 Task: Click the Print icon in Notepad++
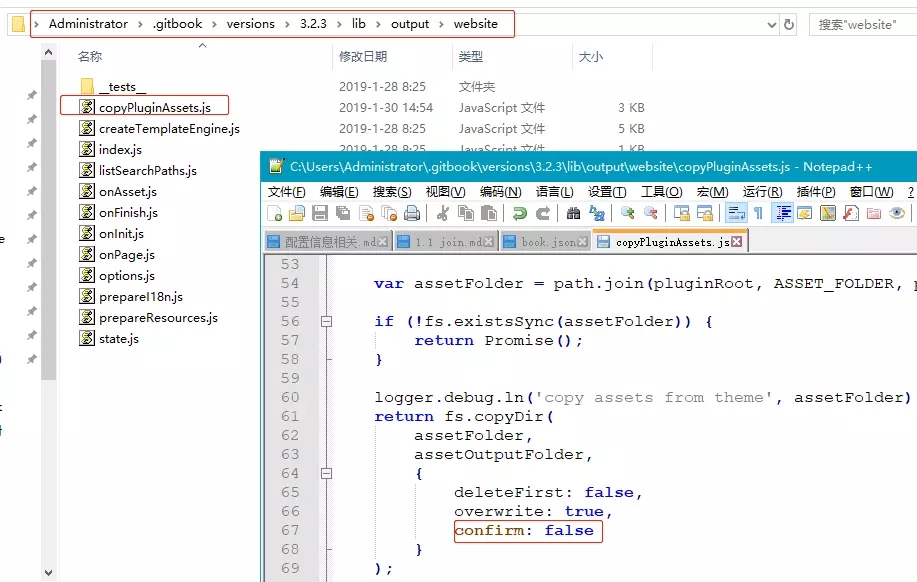[x=412, y=213]
